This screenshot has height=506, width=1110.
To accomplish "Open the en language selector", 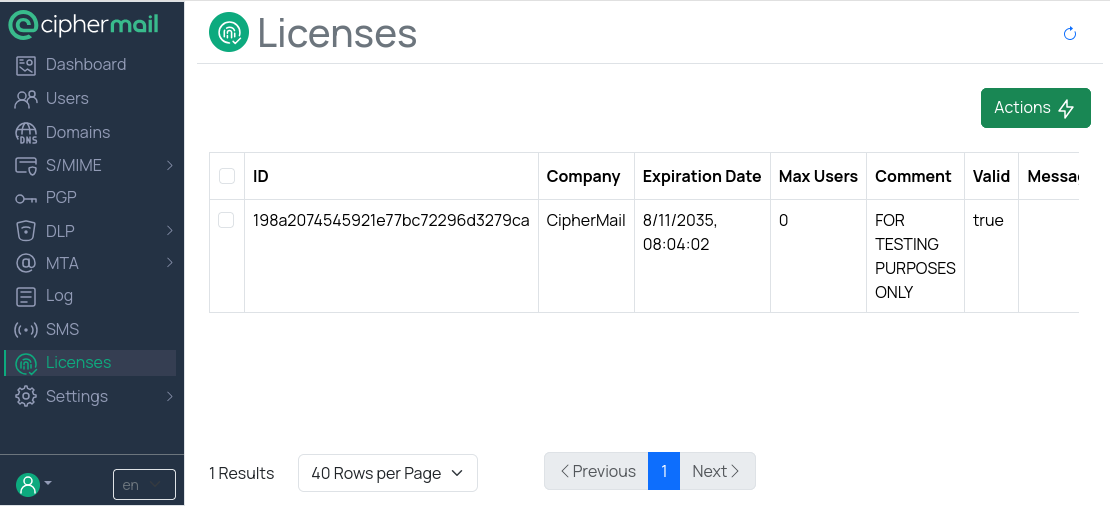I will pyautogui.click(x=144, y=485).
